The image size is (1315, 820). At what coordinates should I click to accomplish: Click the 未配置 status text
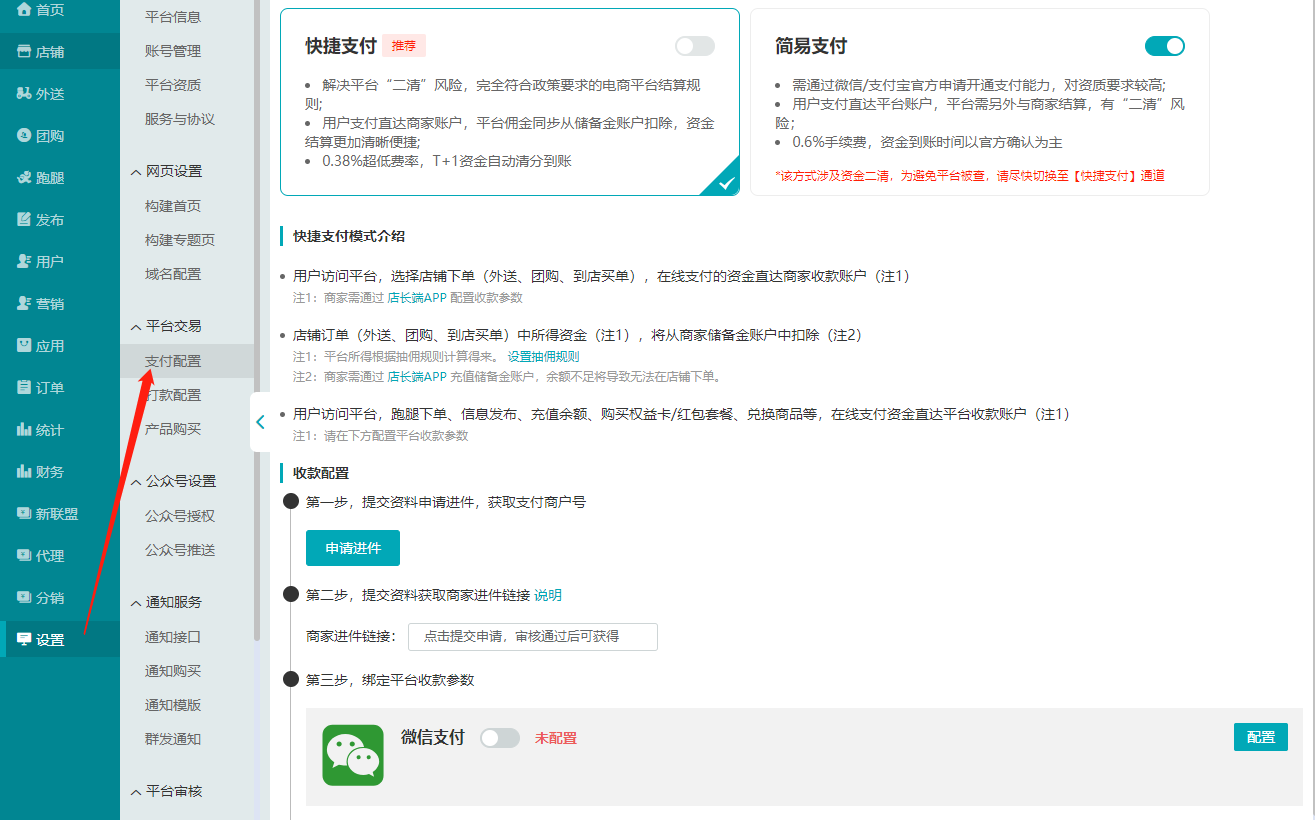[x=556, y=738]
